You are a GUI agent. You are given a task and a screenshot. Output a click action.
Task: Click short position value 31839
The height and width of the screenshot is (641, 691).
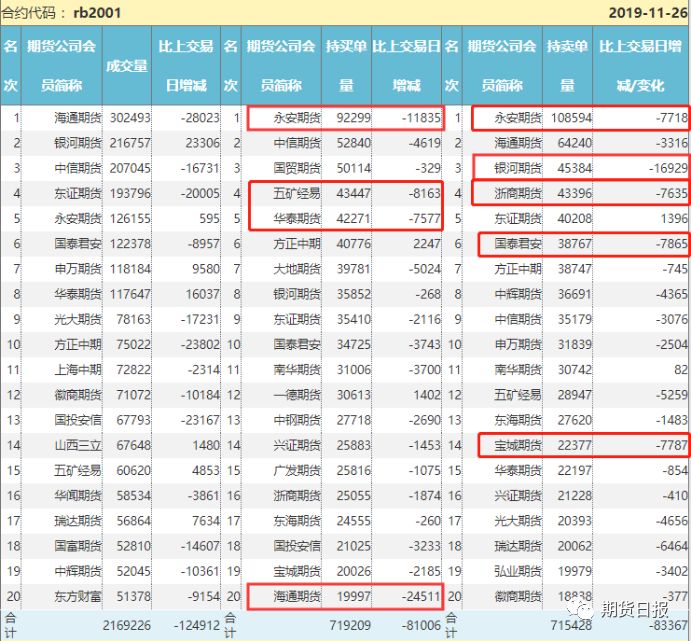[x=575, y=344]
